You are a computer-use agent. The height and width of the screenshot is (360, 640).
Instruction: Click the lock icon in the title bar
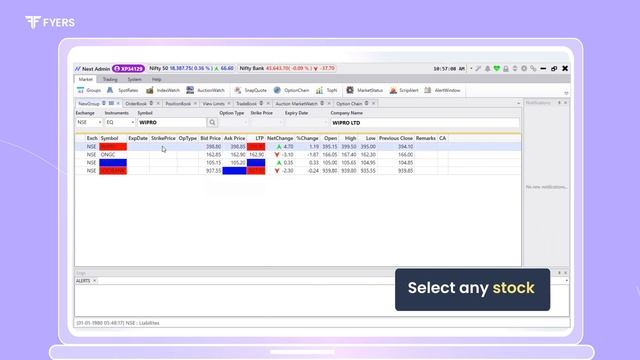[x=506, y=69]
